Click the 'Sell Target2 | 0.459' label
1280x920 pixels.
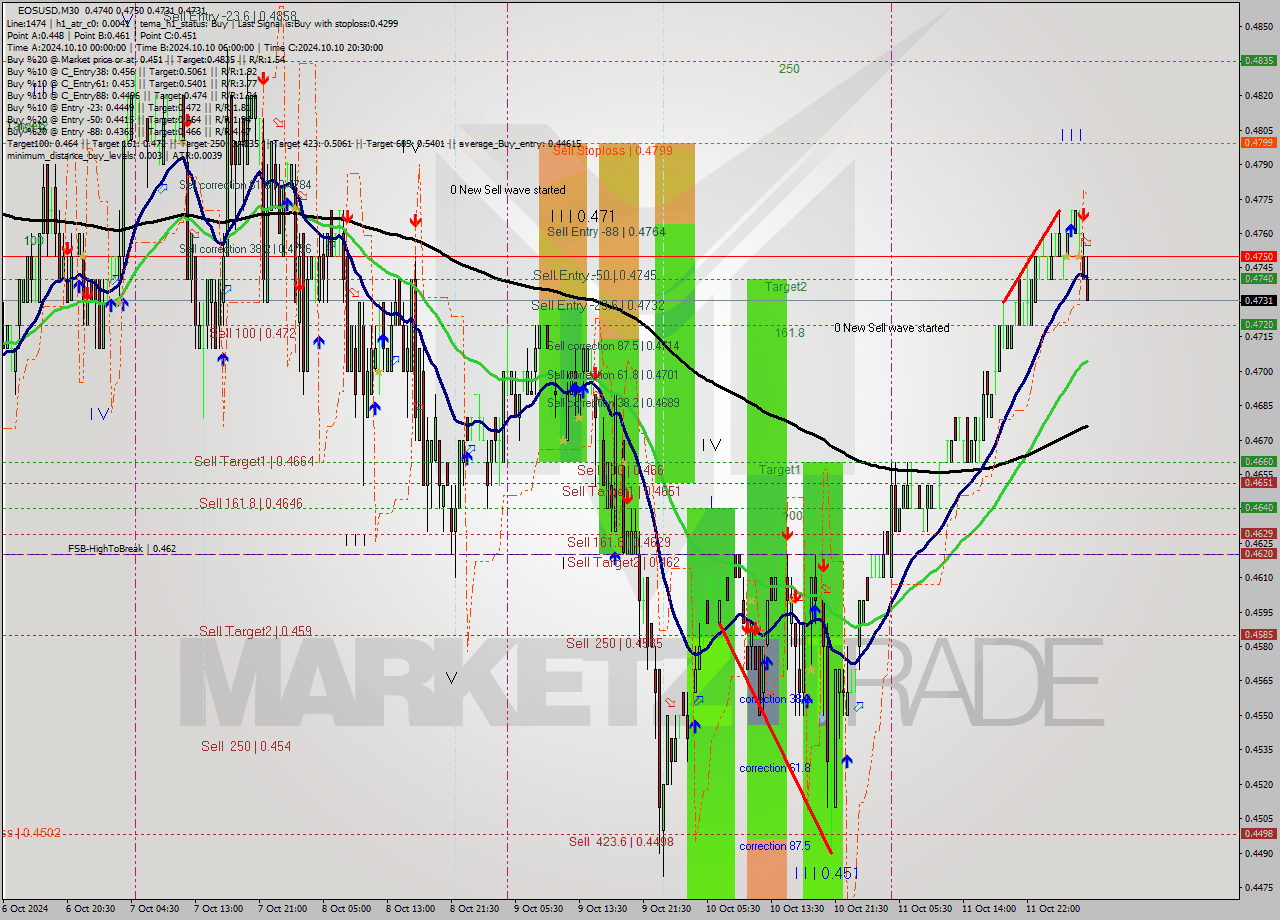tap(255, 631)
